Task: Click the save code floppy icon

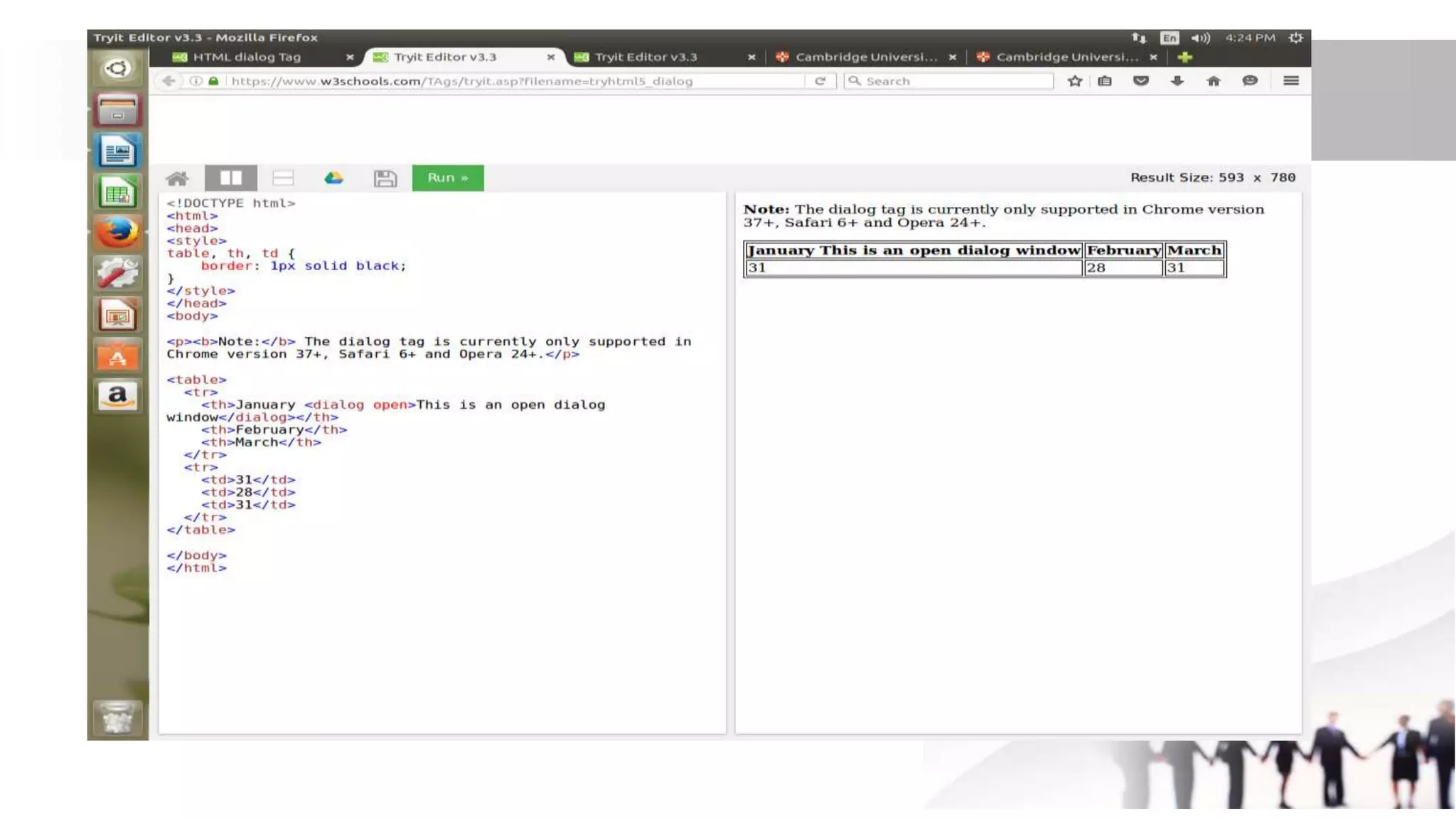Action: pos(385,178)
